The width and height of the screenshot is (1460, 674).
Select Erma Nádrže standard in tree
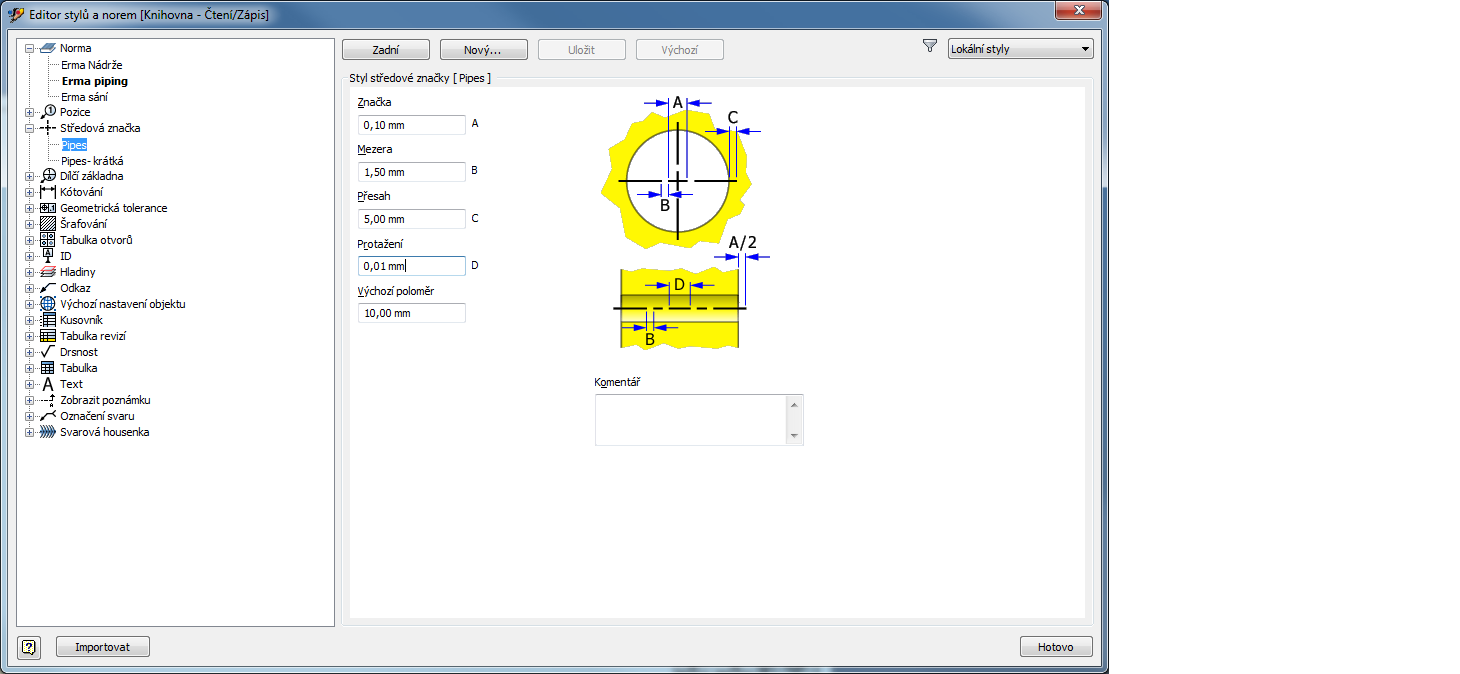coord(92,65)
